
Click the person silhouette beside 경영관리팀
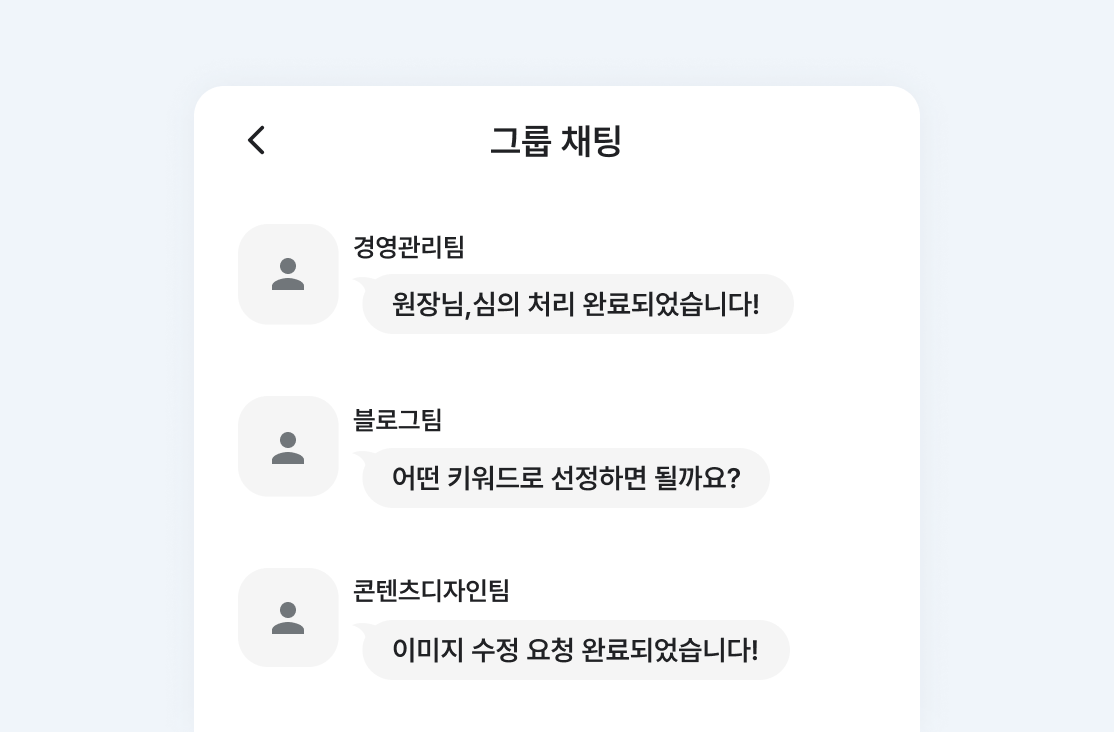[x=288, y=274]
